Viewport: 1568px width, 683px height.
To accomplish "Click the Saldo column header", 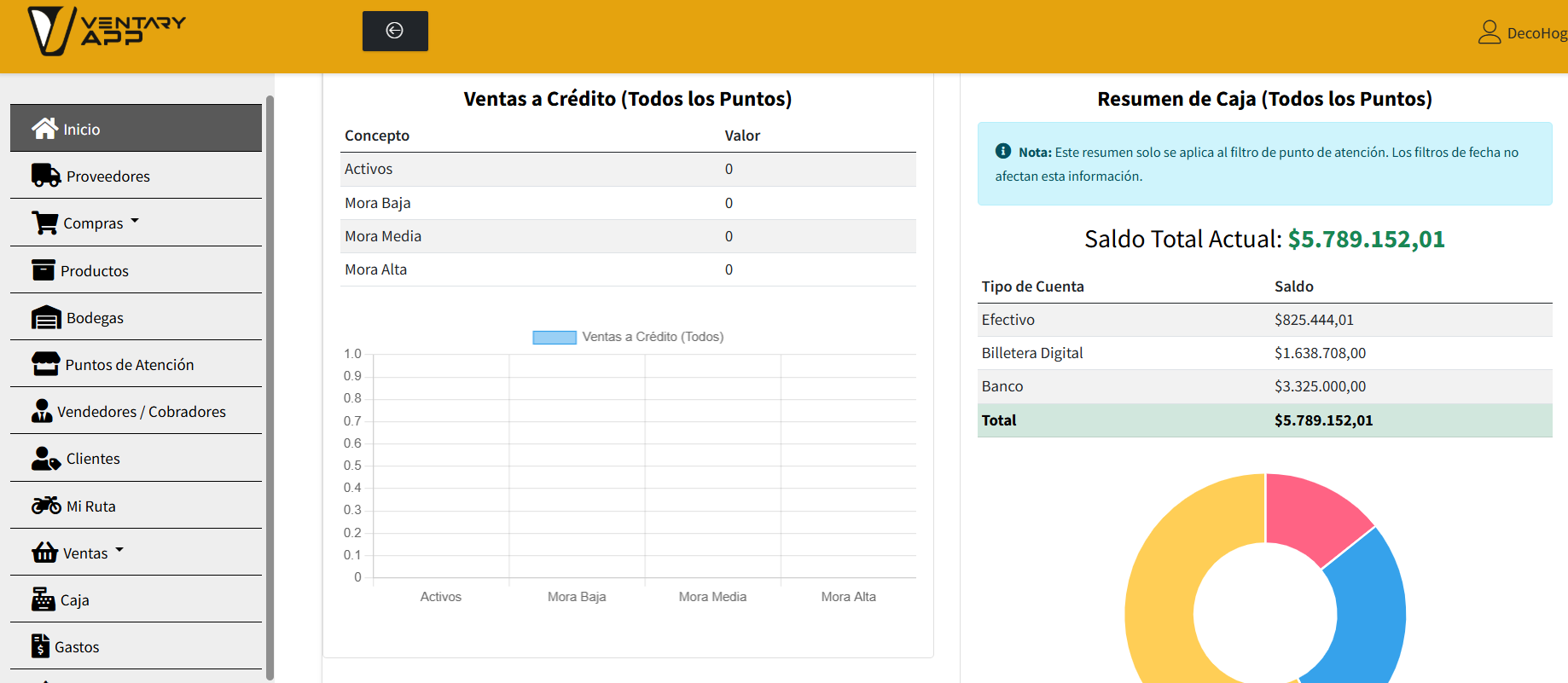I will coord(1294,287).
